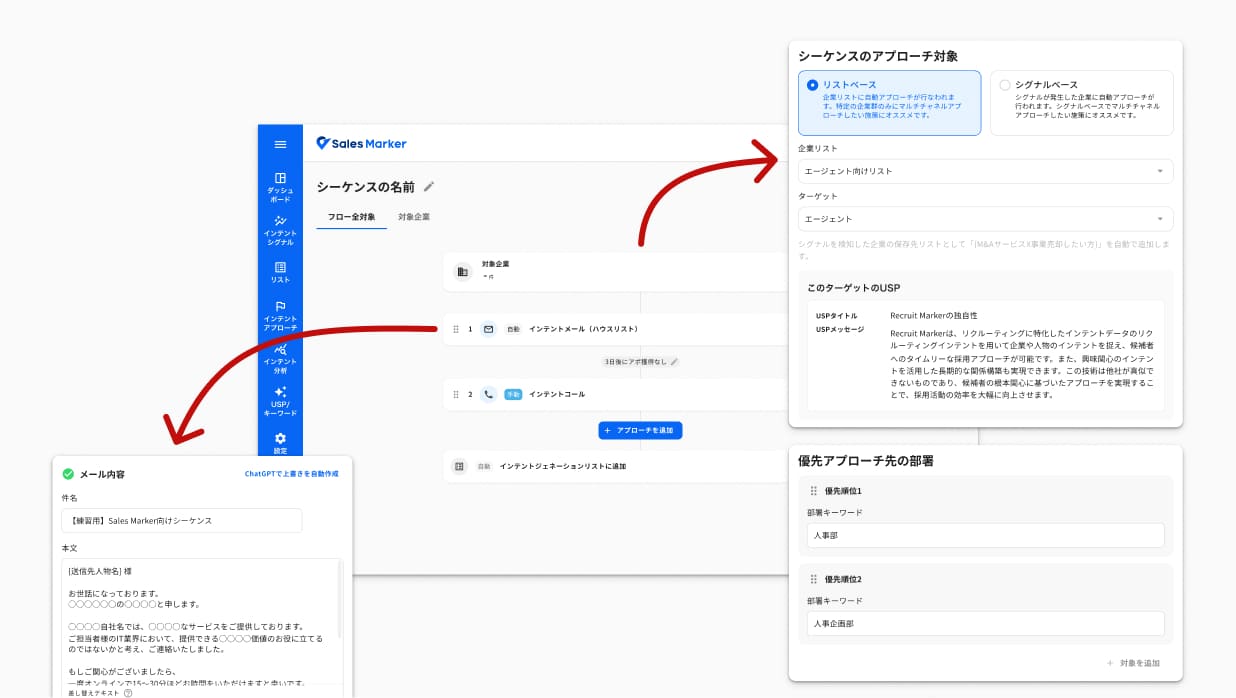Screen dimensions: 1236x698
Task: Click the building icon in 対象企業 card
Action: pos(462,271)
